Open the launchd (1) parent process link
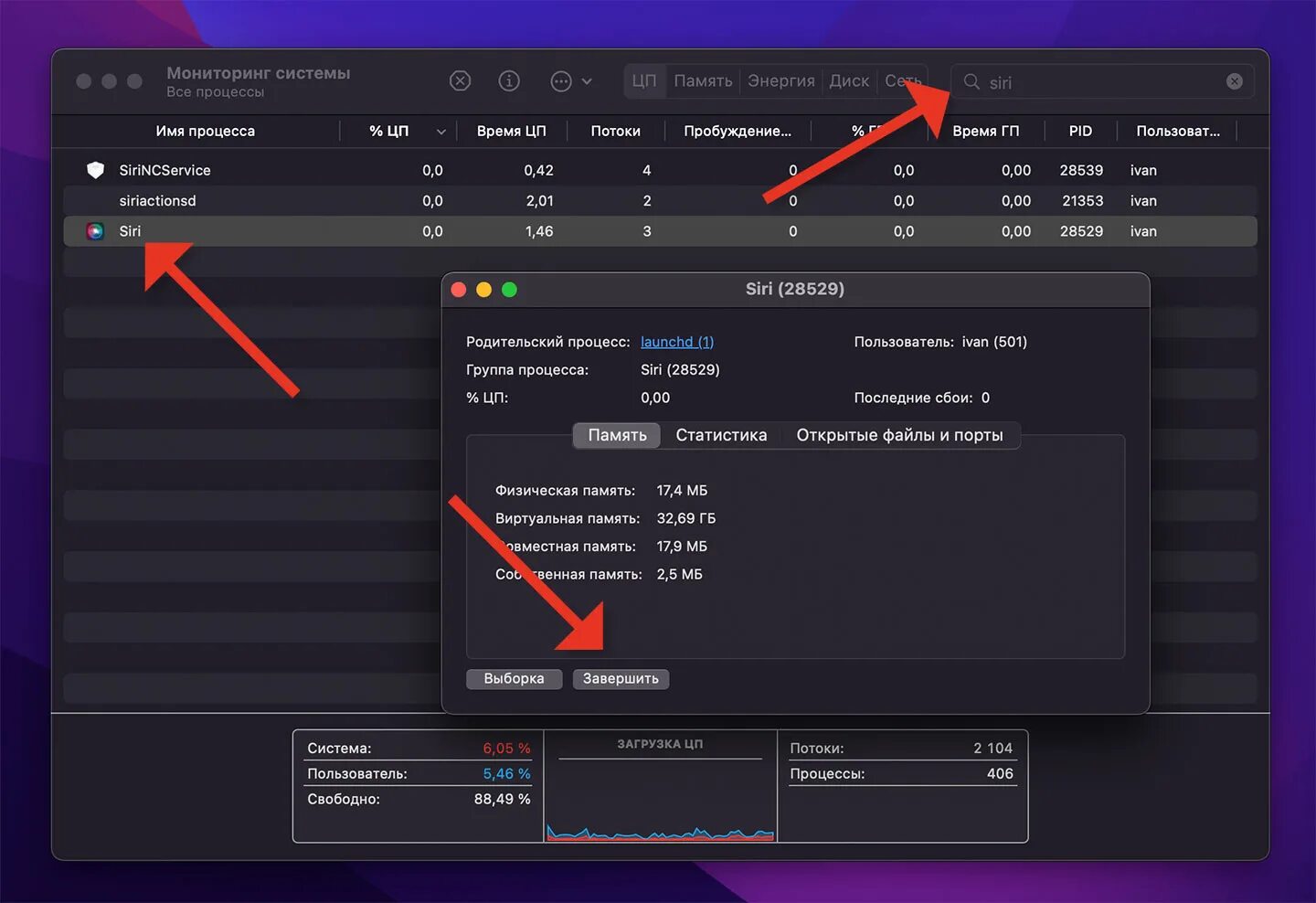1316x903 pixels. tap(677, 342)
